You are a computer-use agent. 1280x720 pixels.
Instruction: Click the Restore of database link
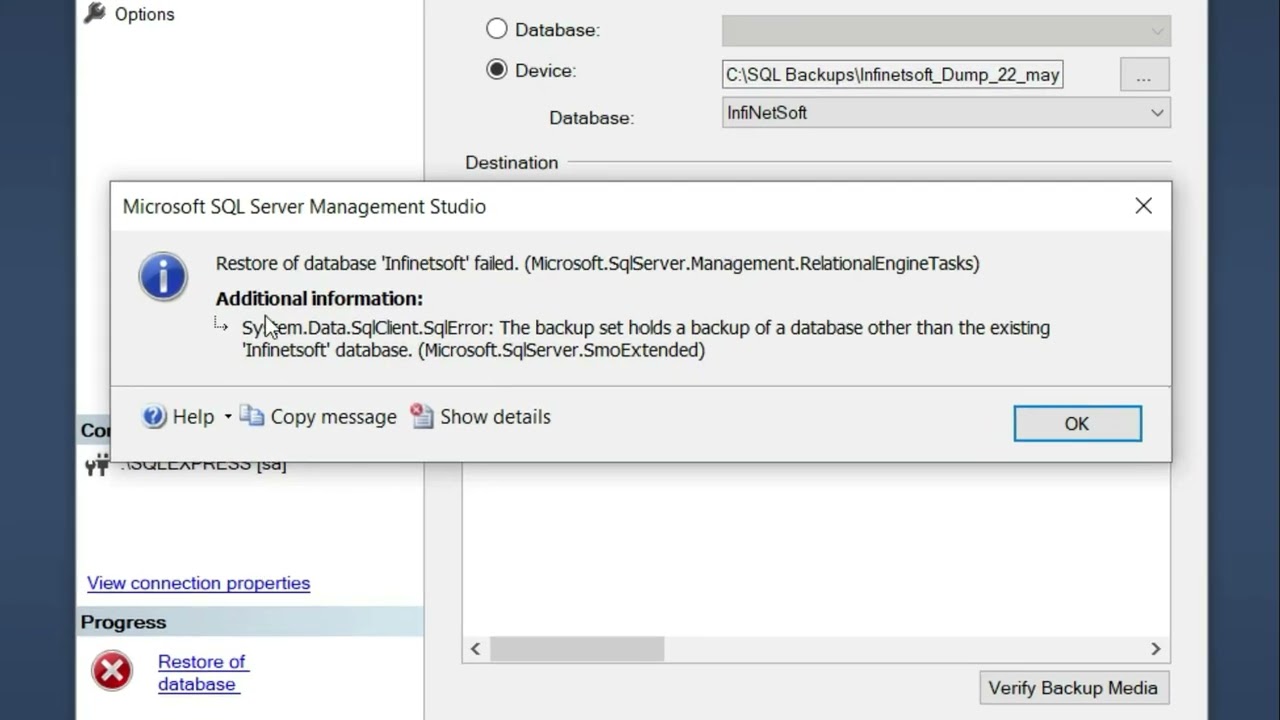point(201,673)
